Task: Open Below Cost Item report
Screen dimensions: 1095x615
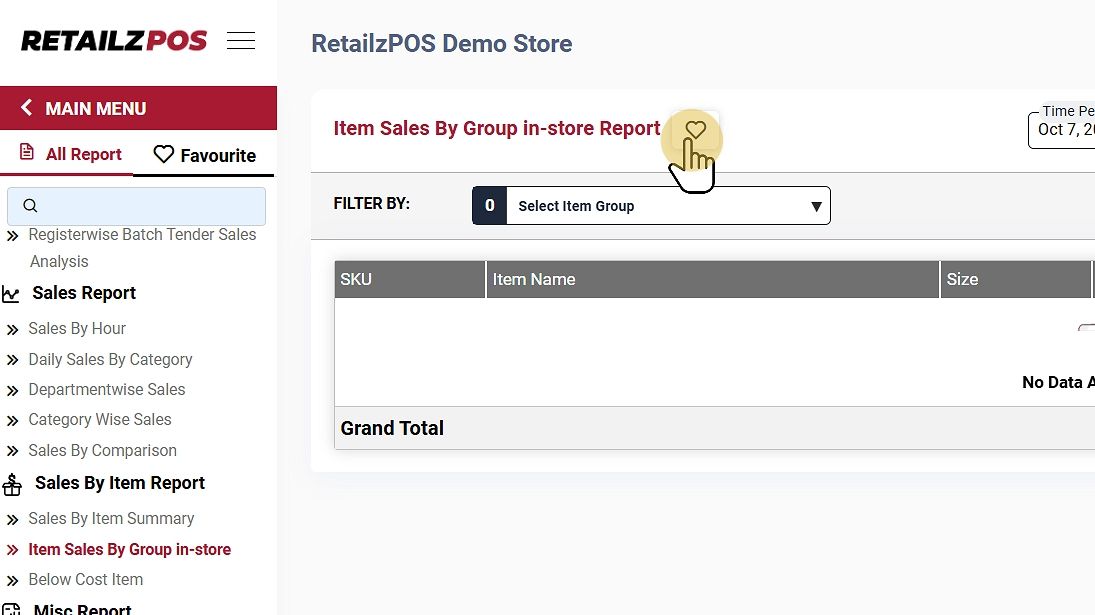Action: point(85,579)
